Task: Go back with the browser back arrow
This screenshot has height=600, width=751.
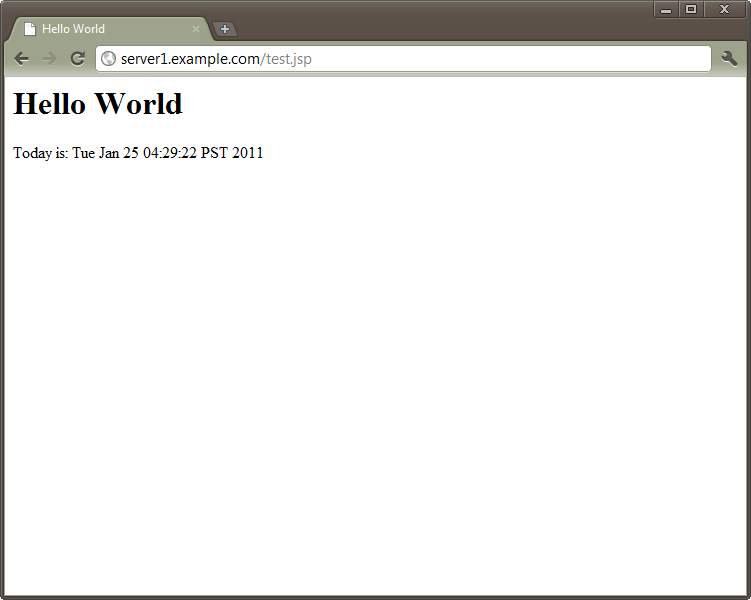Action: (x=22, y=59)
